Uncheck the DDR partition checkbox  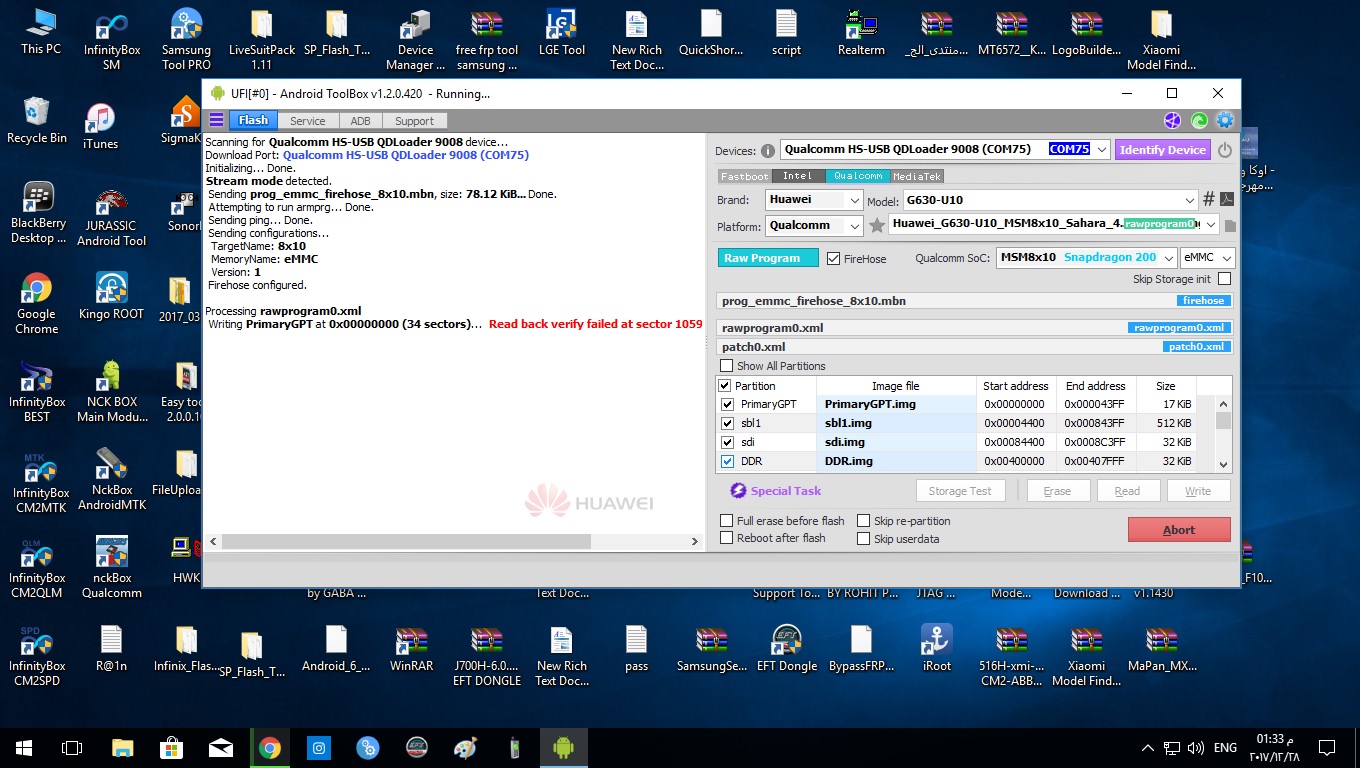point(727,461)
